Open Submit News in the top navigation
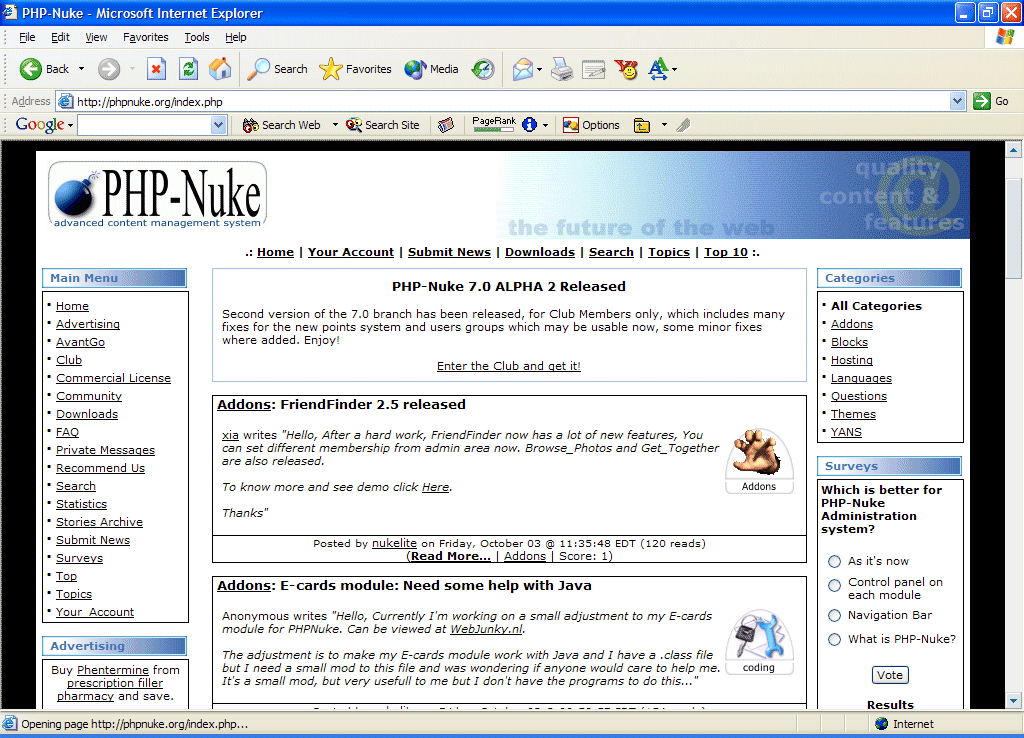 click(x=449, y=252)
